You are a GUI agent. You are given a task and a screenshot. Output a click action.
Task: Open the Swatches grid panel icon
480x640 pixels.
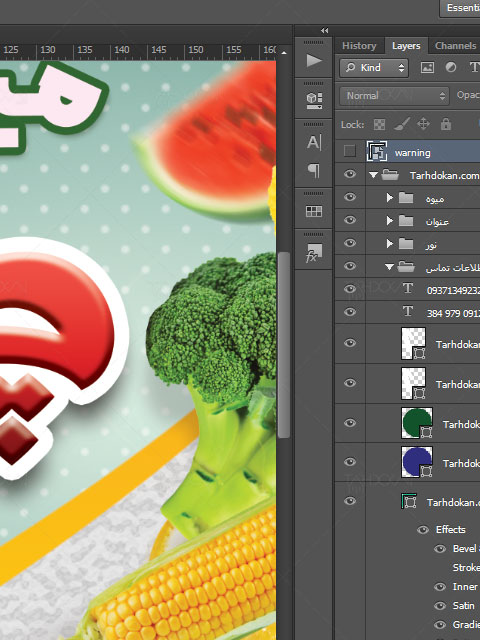pyautogui.click(x=313, y=211)
